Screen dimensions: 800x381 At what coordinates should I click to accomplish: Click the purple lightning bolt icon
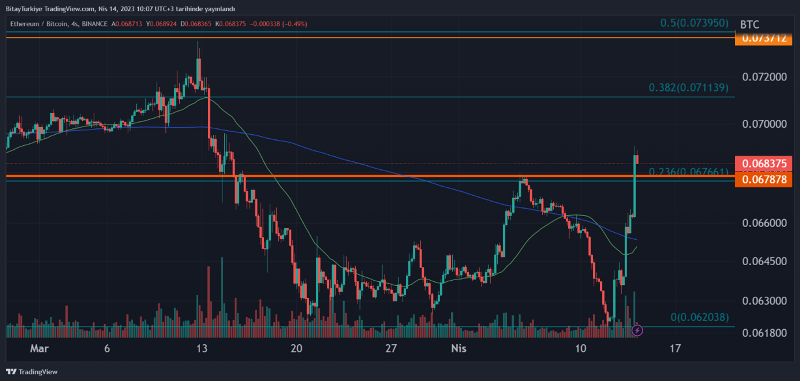[x=638, y=331]
